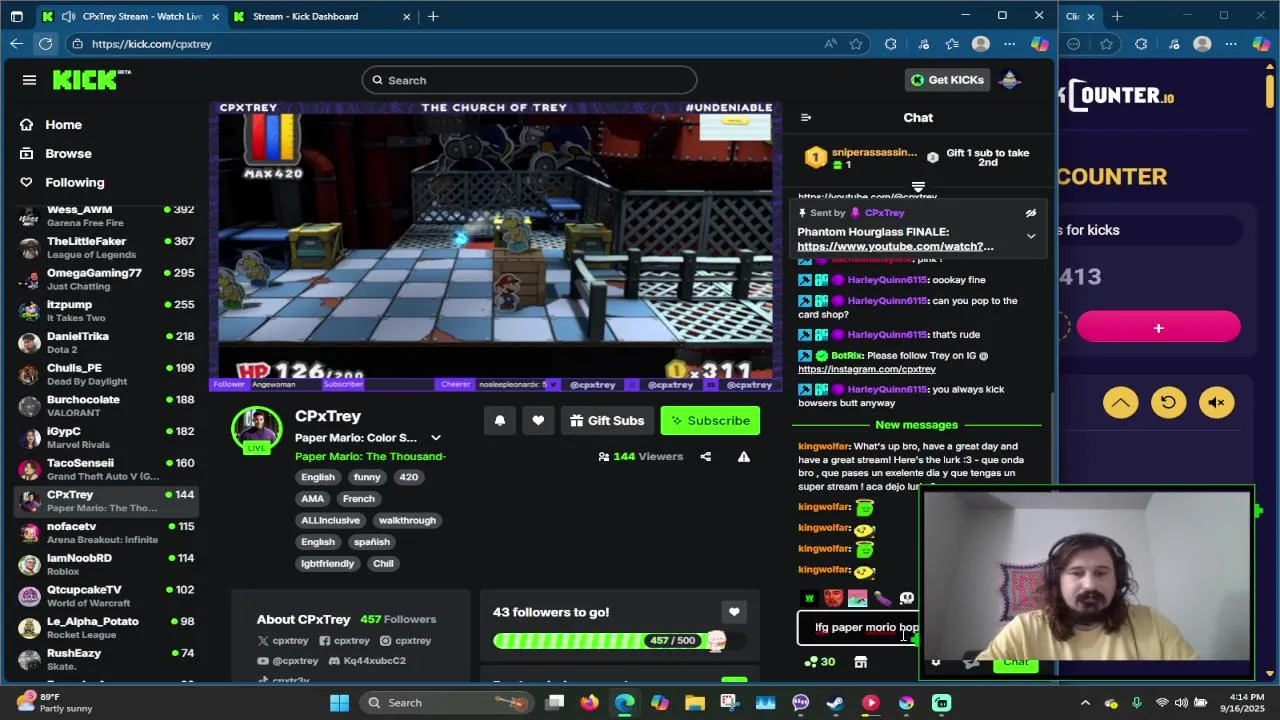Expand the stream title dropdown arrow
Viewport: 1280px width, 720px height.
pyautogui.click(x=436, y=438)
